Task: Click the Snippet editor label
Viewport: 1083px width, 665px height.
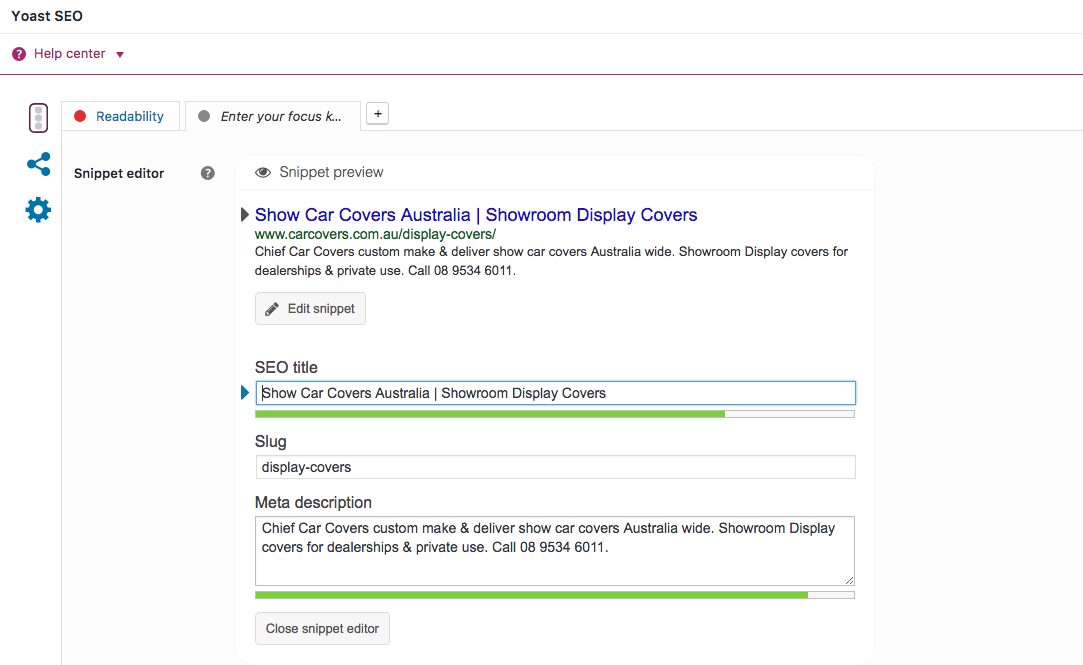Action: click(x=119, y=173)
